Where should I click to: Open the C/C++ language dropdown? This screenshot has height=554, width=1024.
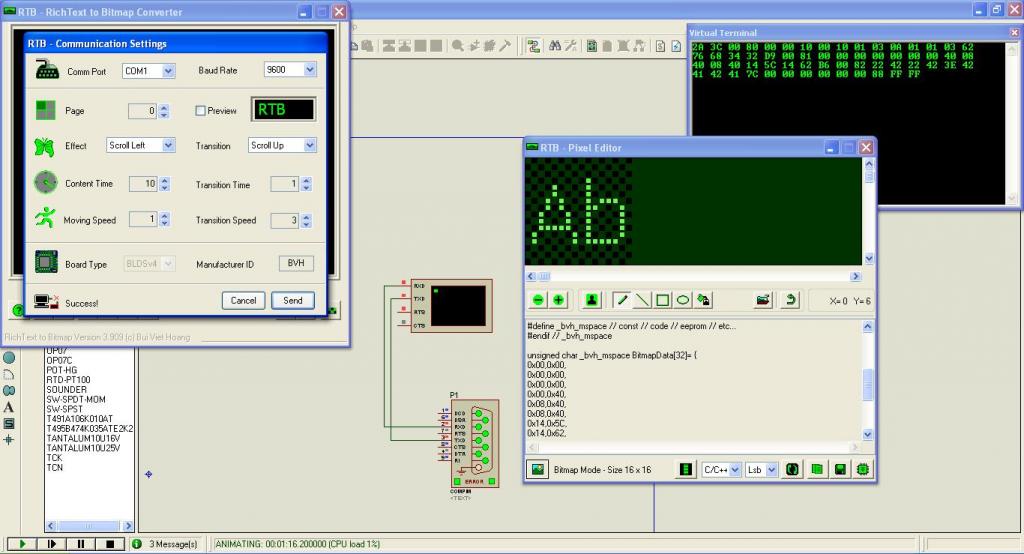[735, 469]
